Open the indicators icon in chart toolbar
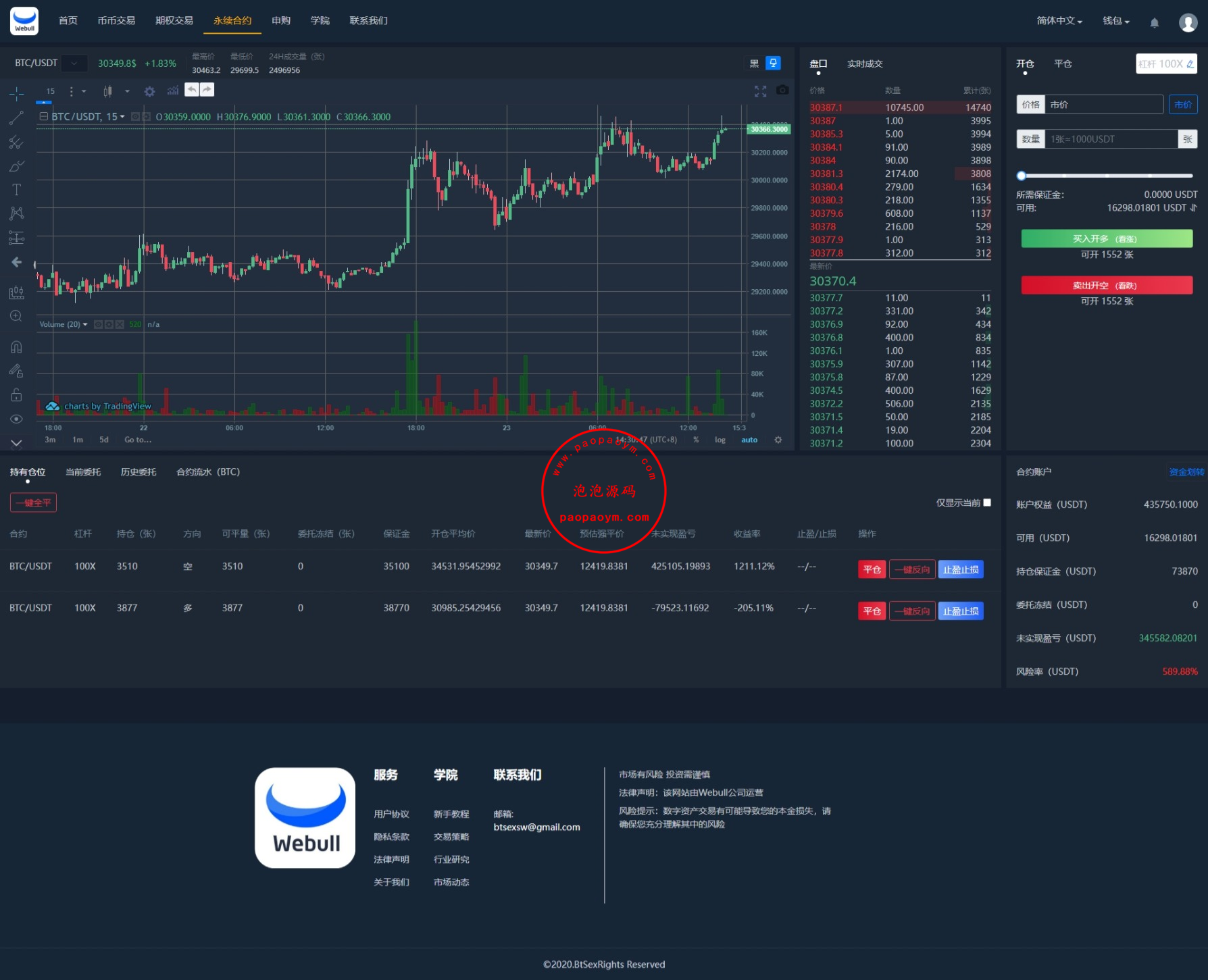 (173, 91)
